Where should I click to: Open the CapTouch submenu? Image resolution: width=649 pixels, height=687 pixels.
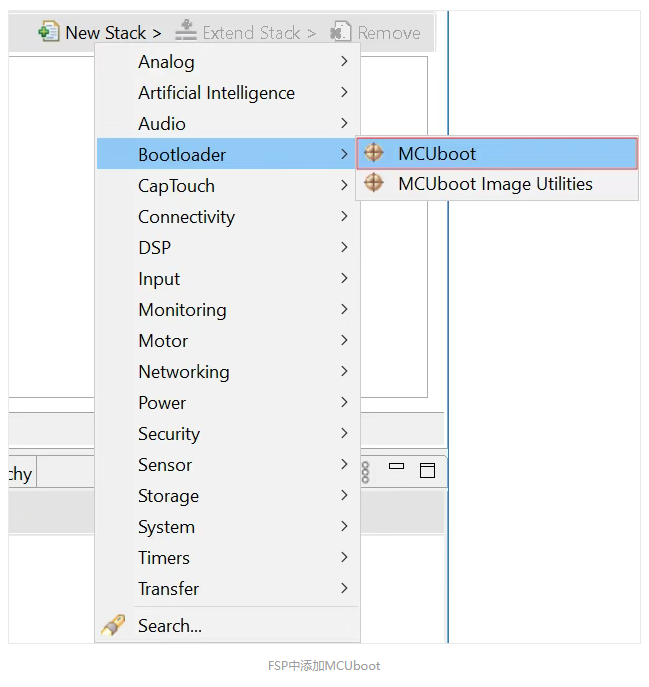228,186
